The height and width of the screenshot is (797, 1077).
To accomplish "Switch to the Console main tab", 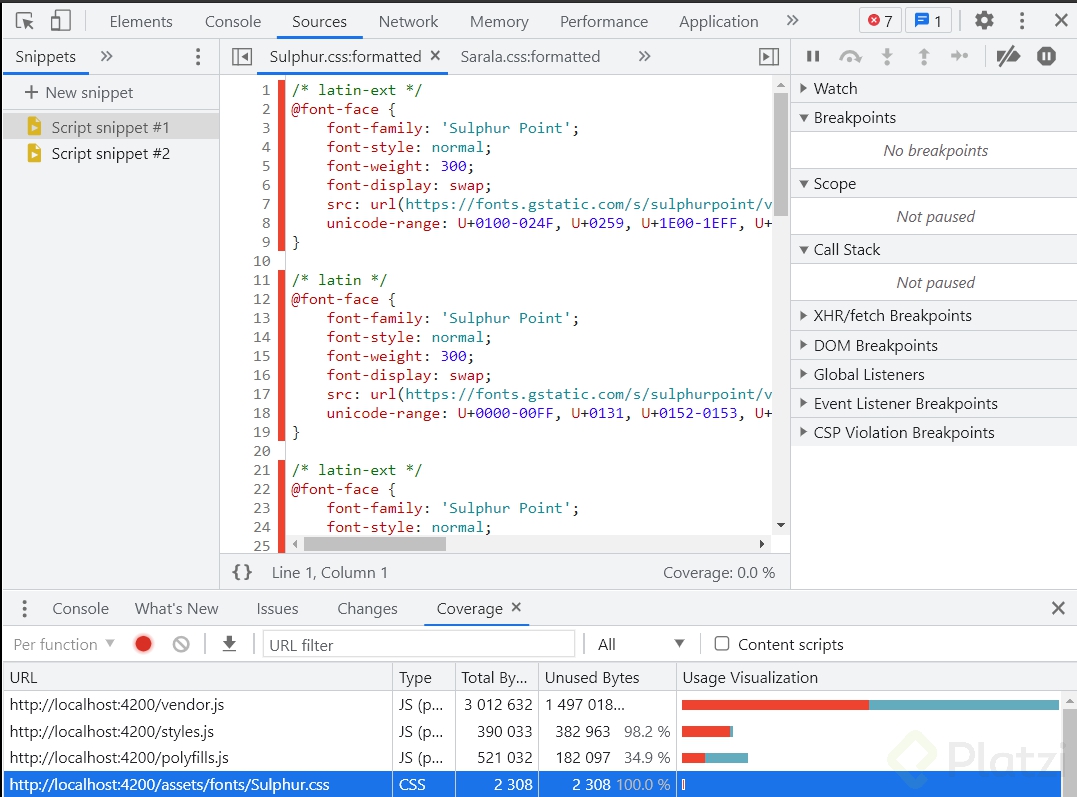I will click(233, 21).
